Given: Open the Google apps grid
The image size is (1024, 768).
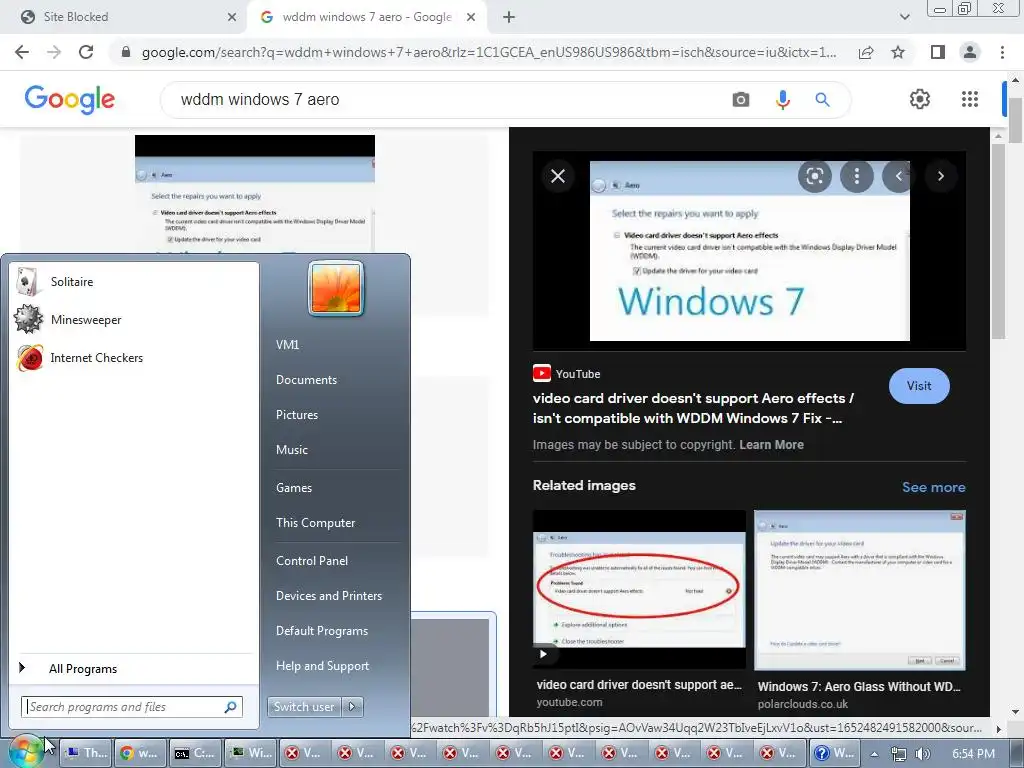Looking at the screenshot, I should point(970,99).
